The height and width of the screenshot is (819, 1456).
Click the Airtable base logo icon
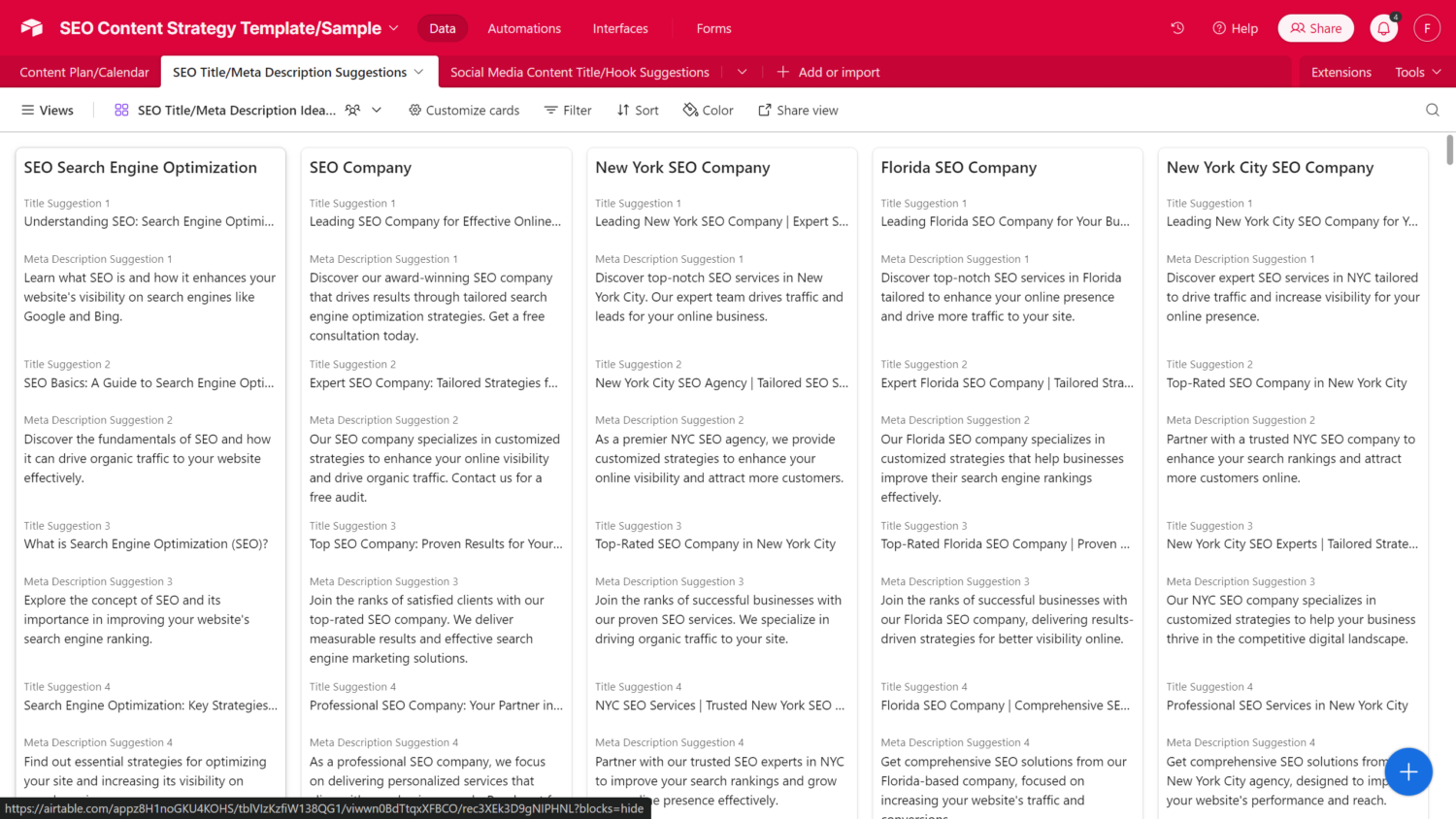[x=32, y=28]
